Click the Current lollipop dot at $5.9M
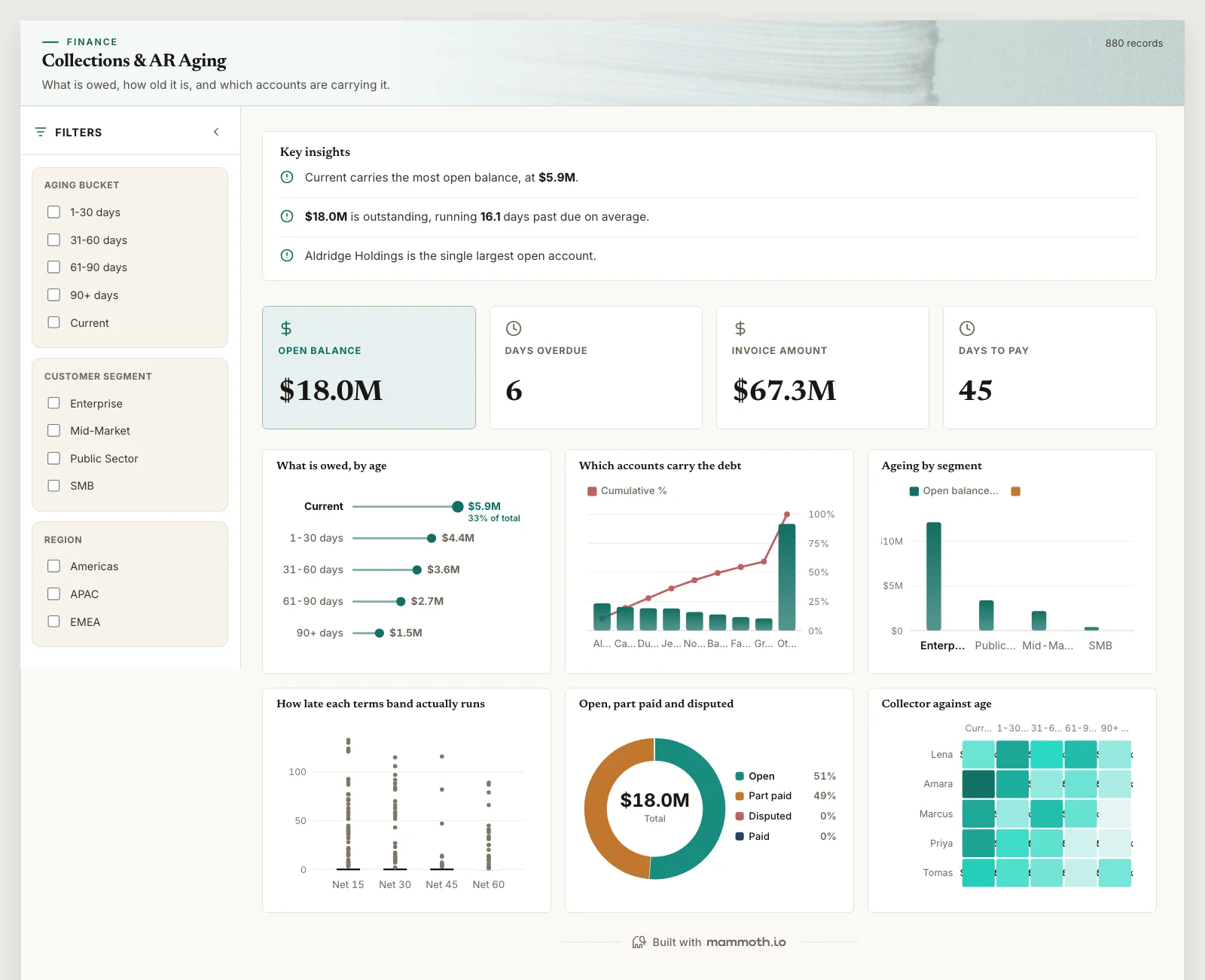Image resolution: width=1205 pixels, height=980 pixels. point(457,507)
